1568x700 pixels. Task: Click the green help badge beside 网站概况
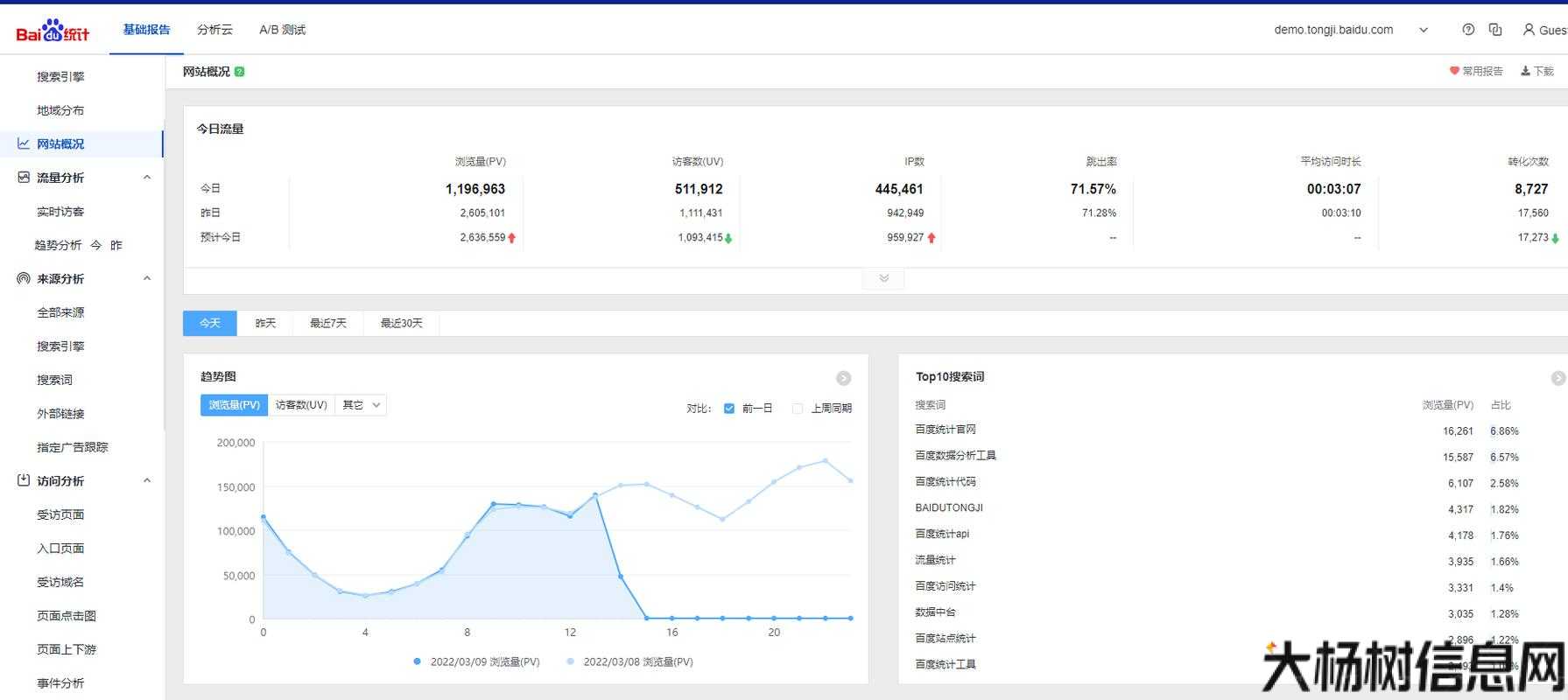pos(240,72)
